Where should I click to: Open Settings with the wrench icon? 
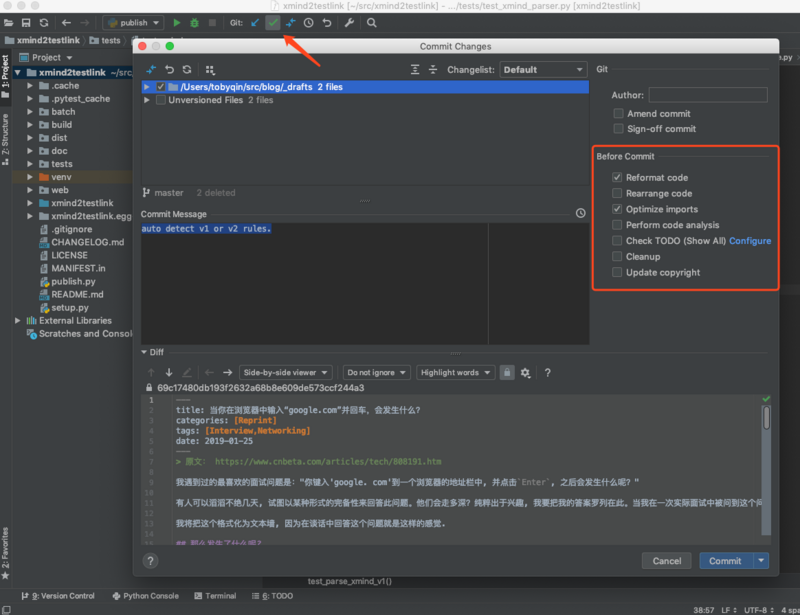349,23
